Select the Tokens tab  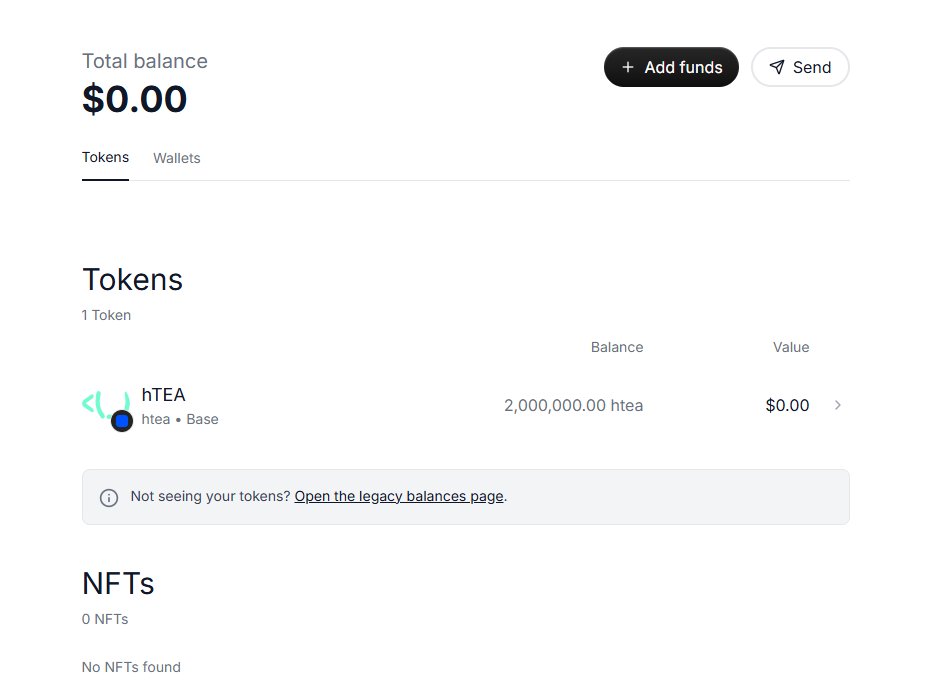click(x=105, y=157)
